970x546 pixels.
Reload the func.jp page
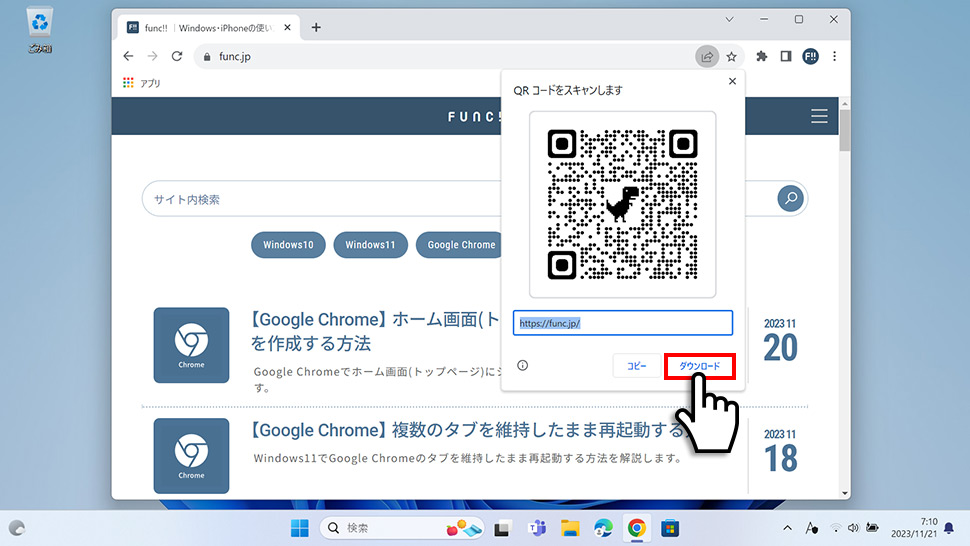point(177,56)
